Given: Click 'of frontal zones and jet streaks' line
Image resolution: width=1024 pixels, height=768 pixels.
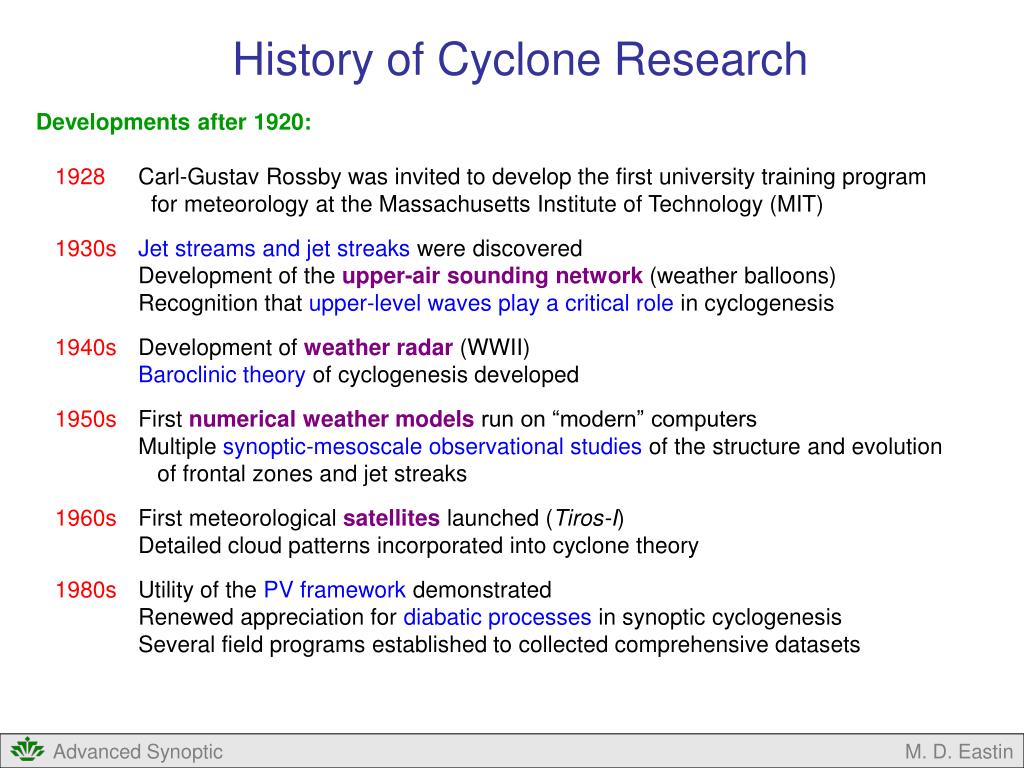Looking at the screenshot, I should coord(312,474).
